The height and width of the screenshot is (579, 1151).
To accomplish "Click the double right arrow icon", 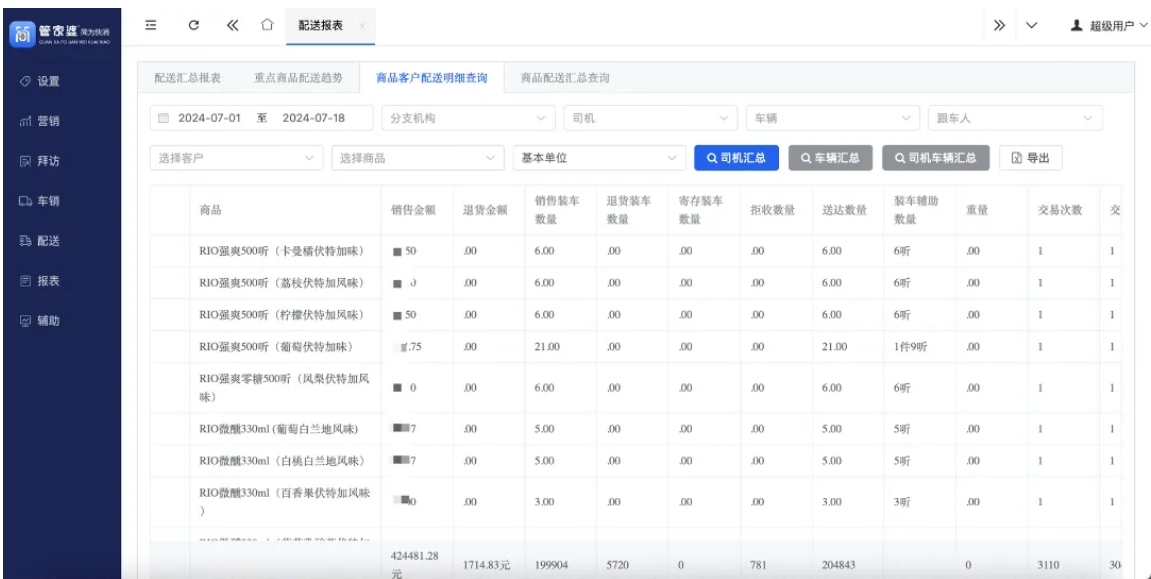I will point(999,25).
